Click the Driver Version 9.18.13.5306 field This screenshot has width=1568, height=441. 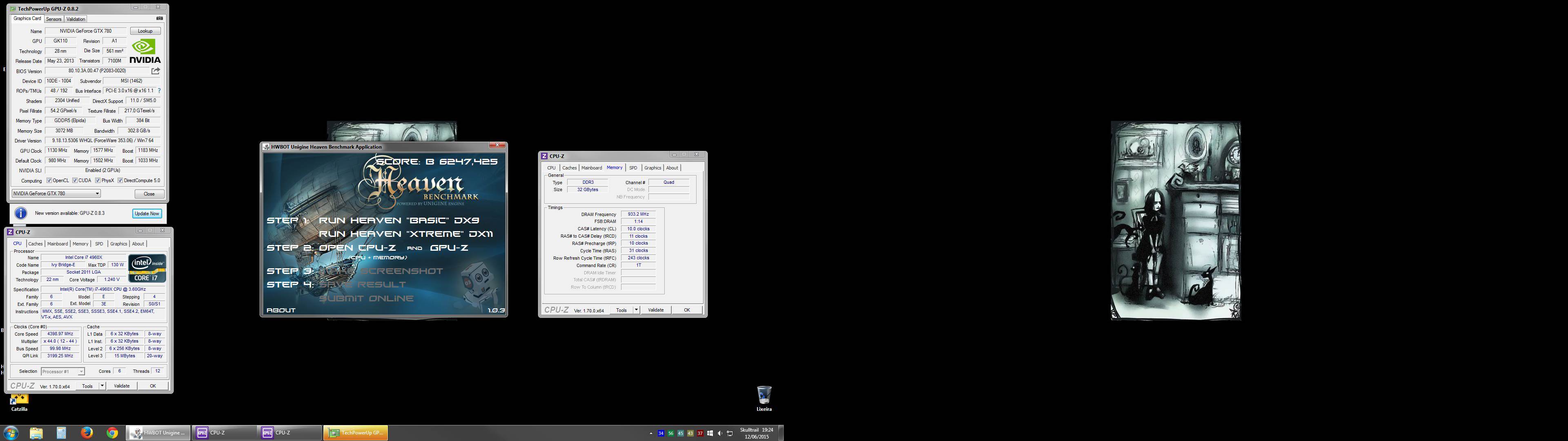[x=103, y=141]
